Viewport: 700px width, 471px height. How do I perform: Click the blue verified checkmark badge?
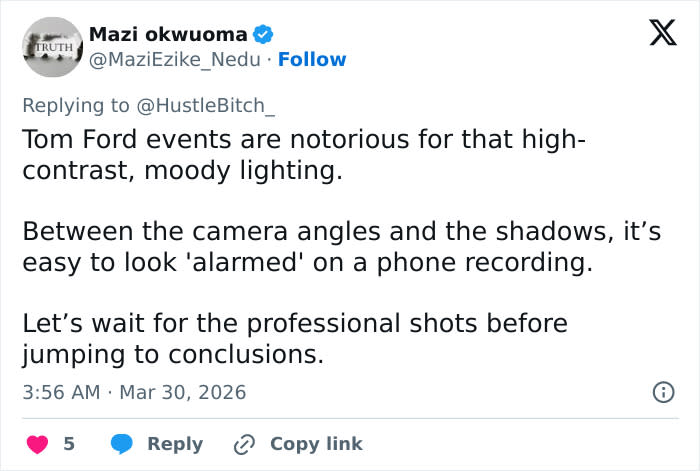pyautogui.click(x=263, y=34)
